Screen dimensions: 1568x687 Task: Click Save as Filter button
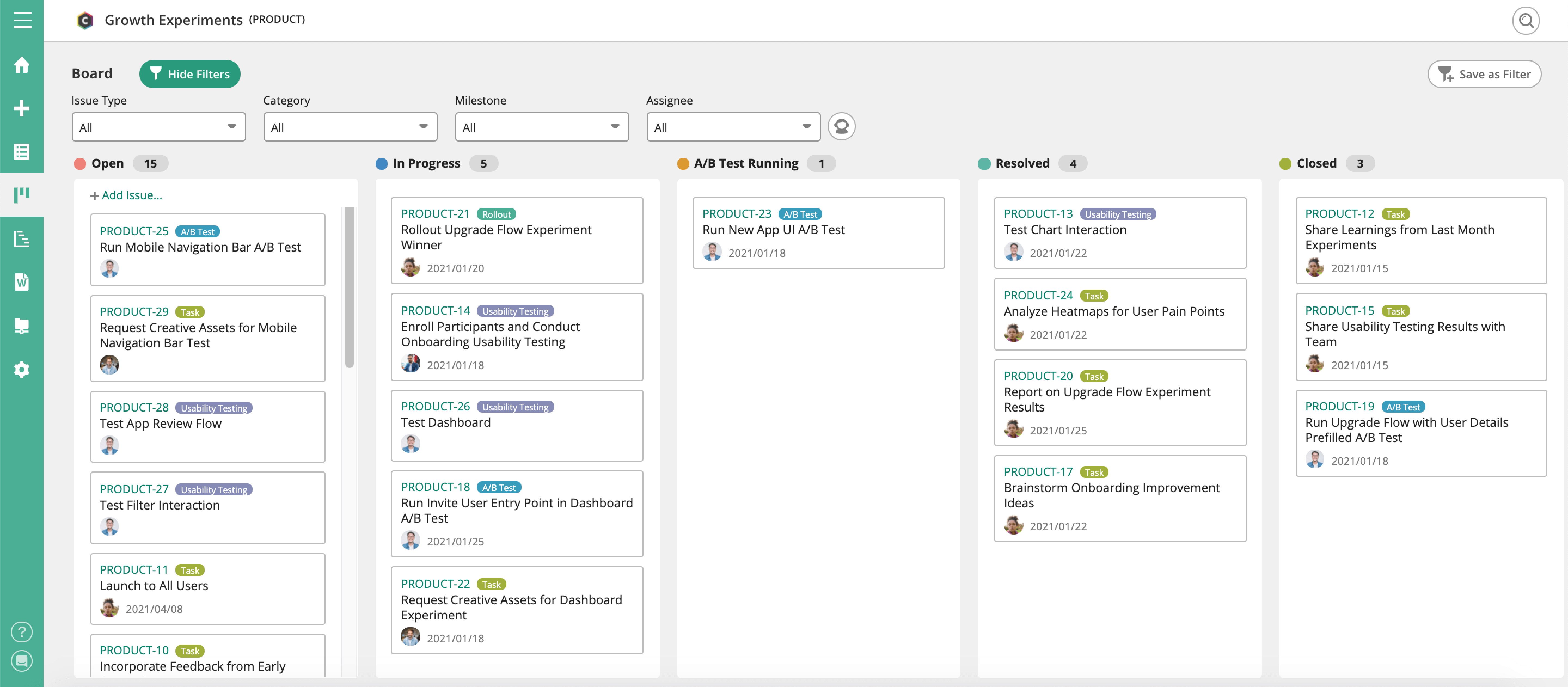coord(1483,74)
